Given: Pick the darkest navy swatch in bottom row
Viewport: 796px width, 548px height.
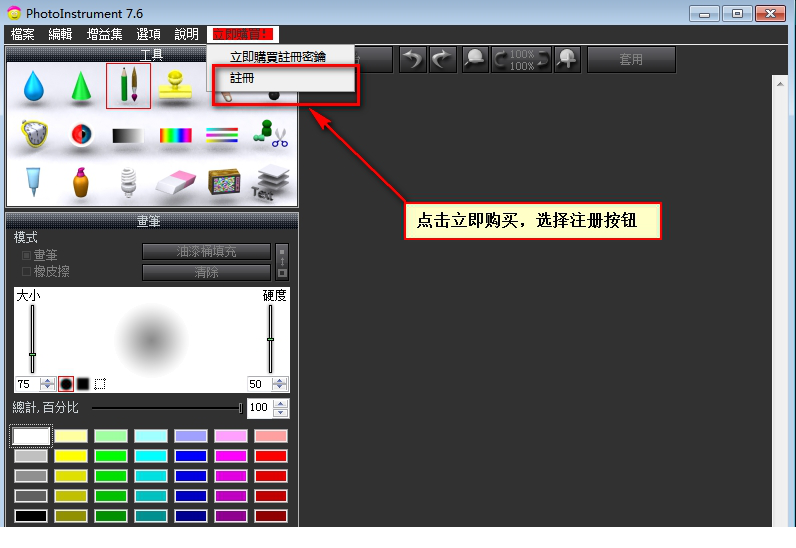Looking at the screenshot, I should pyautogui.click(x=191, y=516).
